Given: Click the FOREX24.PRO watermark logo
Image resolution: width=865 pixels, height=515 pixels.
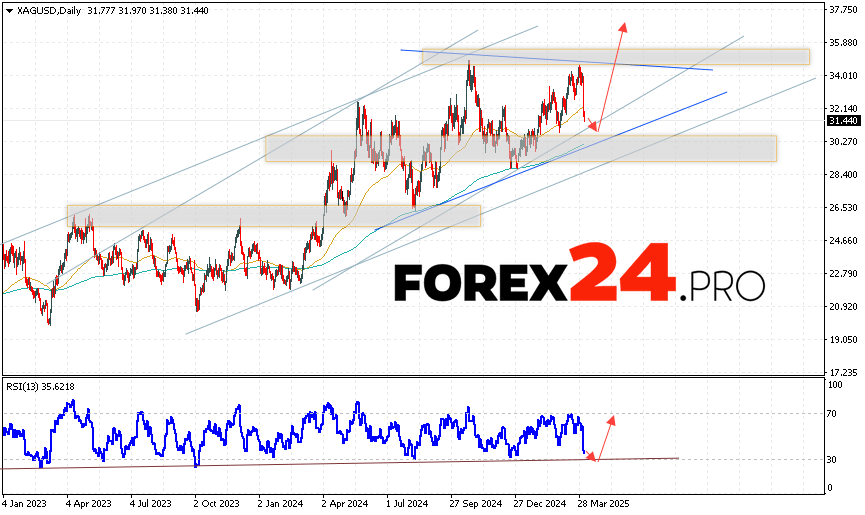Looking at the screenshot, I should tap(579, 275).
